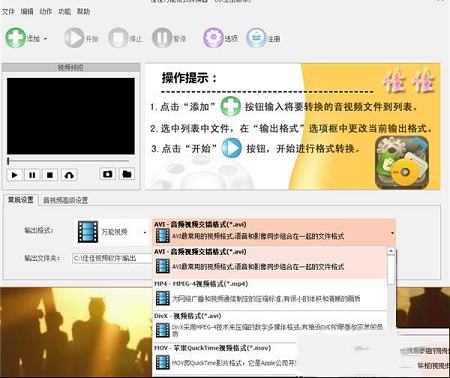Take a snapshot with camera icon
Screen dimensions: 450x378
click(x=107, y=174)
